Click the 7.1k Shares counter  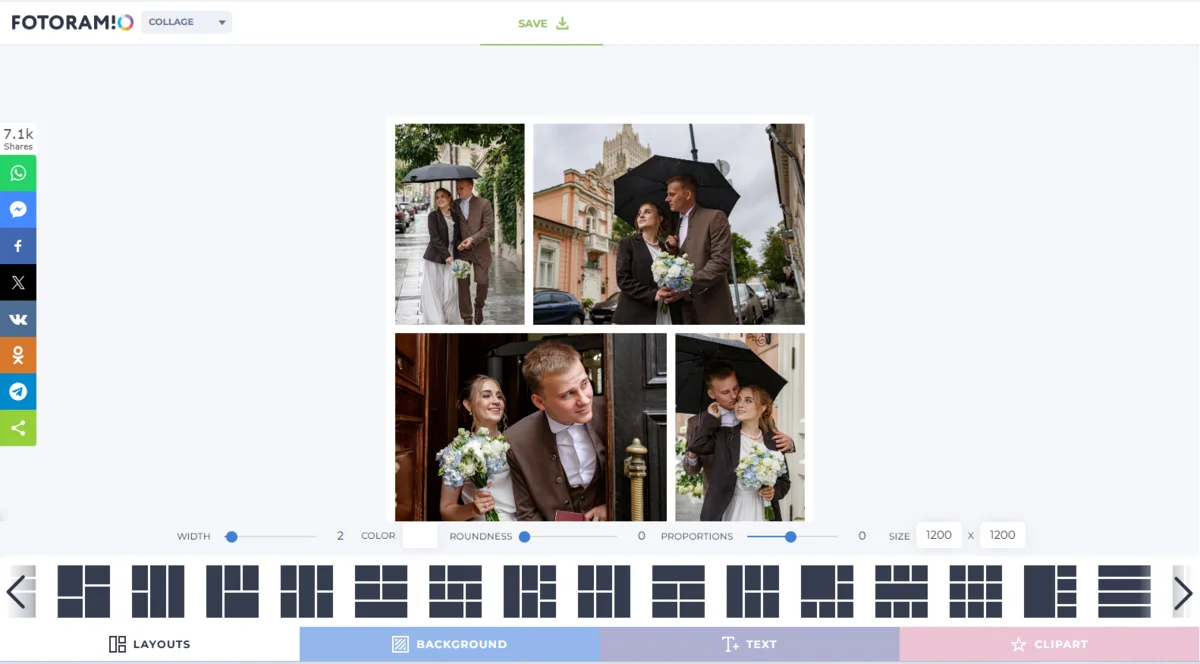(x=18, y=139)
